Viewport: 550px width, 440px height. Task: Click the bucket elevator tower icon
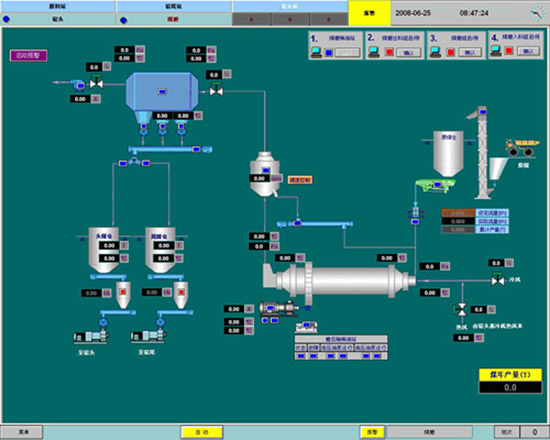[482, 153]
